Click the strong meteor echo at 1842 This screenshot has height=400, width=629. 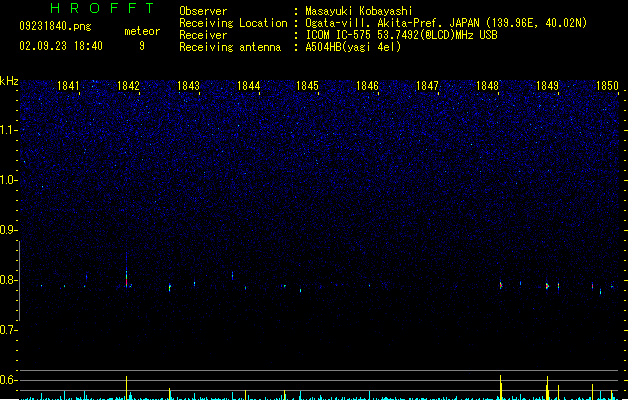(127, 277)
